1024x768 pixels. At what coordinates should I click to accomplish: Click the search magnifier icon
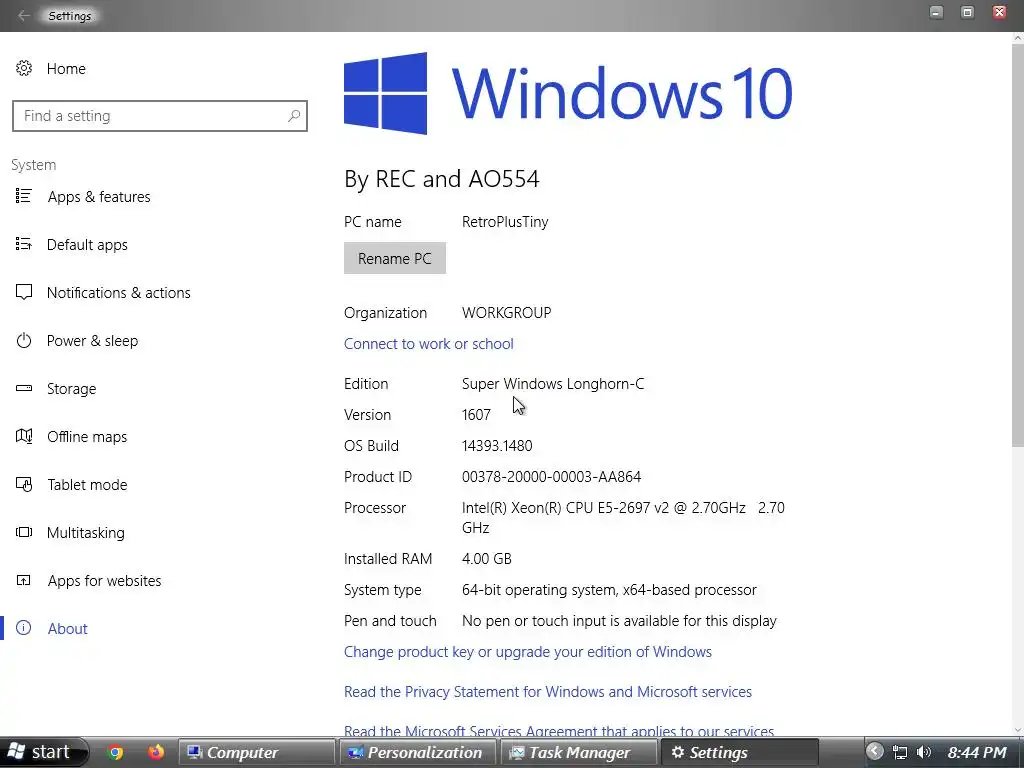pyautogui.click(x=294, y=116)
